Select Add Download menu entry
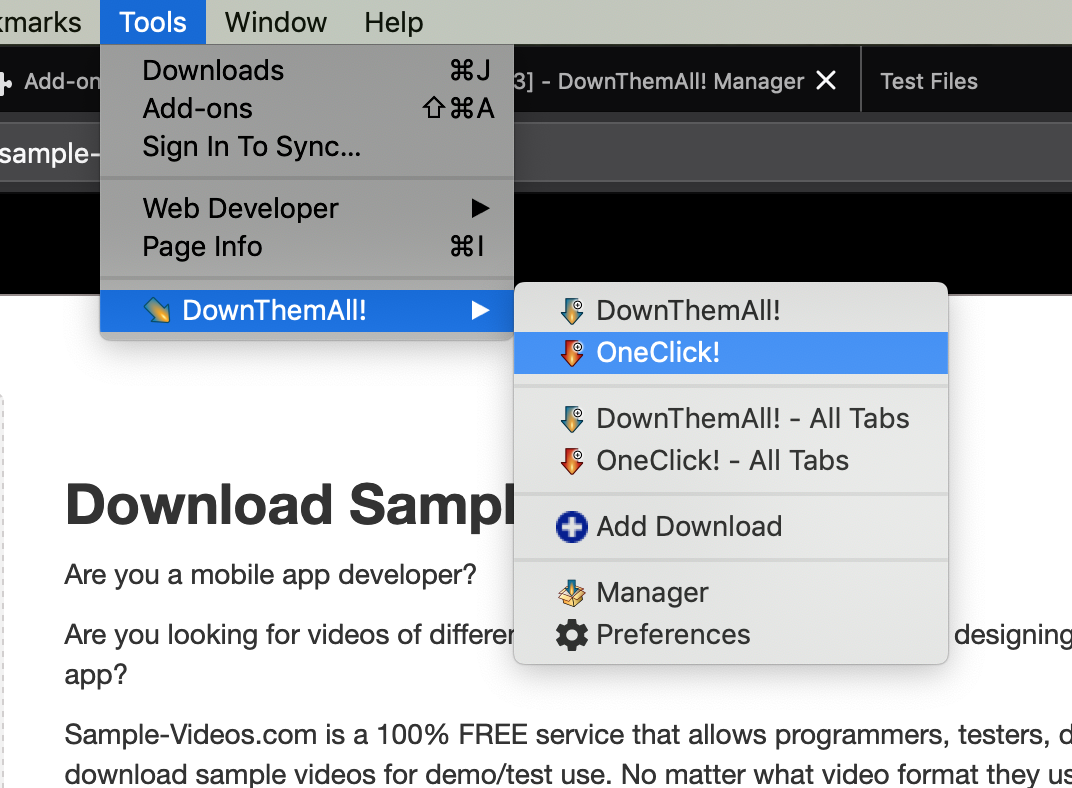Screen dimensions: 1072x788 [730, 527]
